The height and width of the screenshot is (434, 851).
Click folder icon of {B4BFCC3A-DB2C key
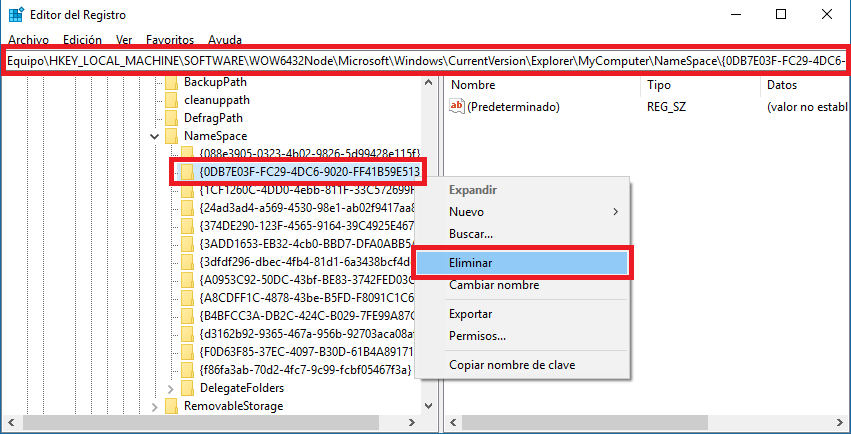[187, 315]
